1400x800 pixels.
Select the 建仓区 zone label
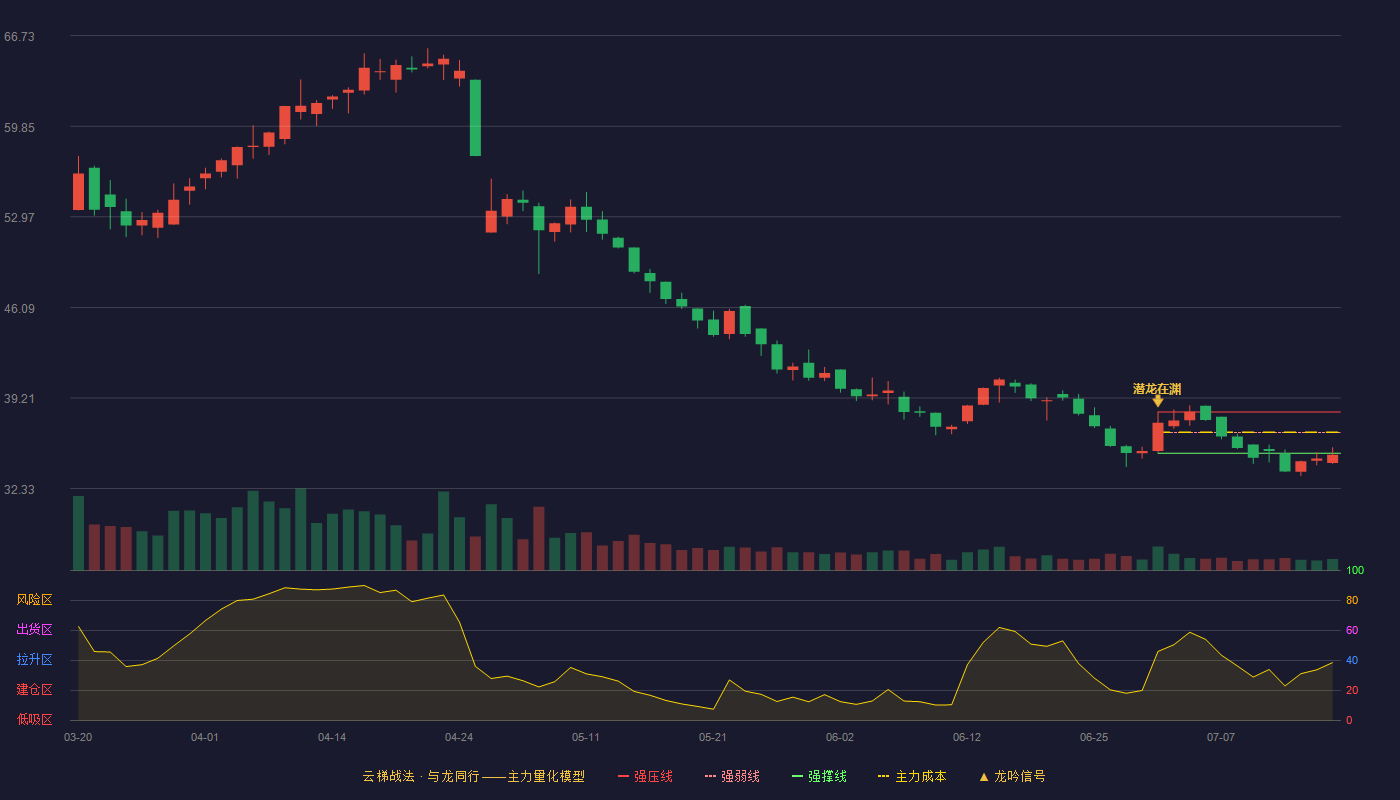(x=34, y=690)
